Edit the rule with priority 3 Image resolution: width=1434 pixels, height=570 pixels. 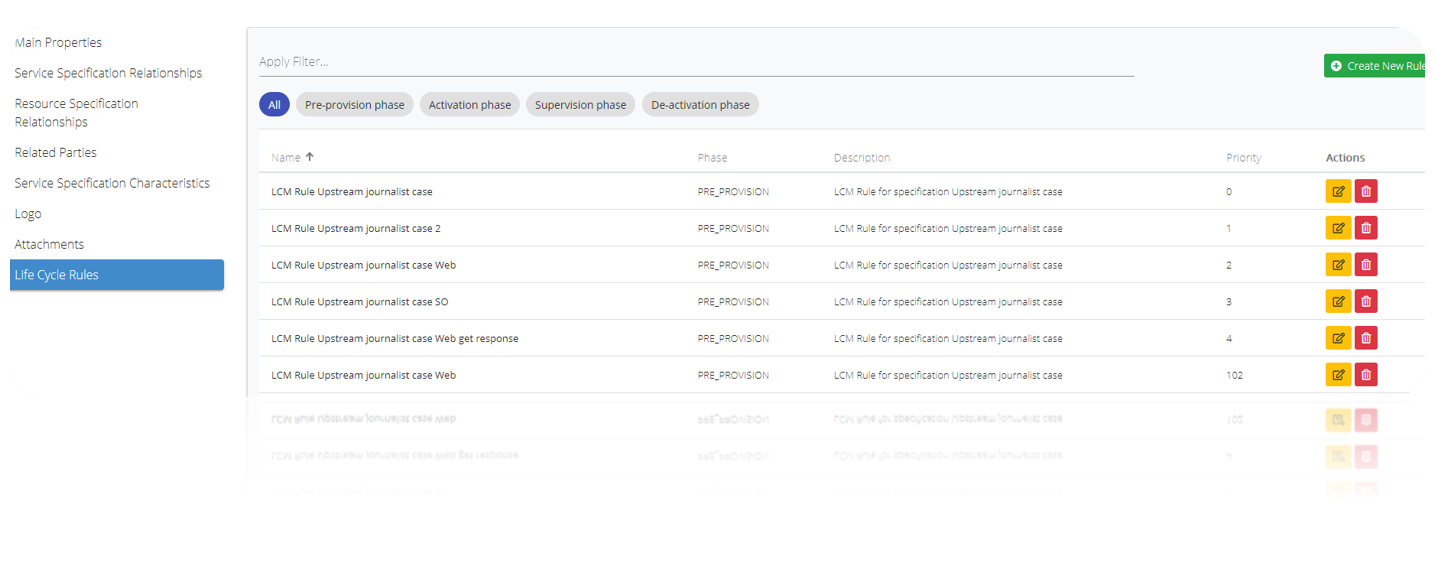coord(1337,301)
